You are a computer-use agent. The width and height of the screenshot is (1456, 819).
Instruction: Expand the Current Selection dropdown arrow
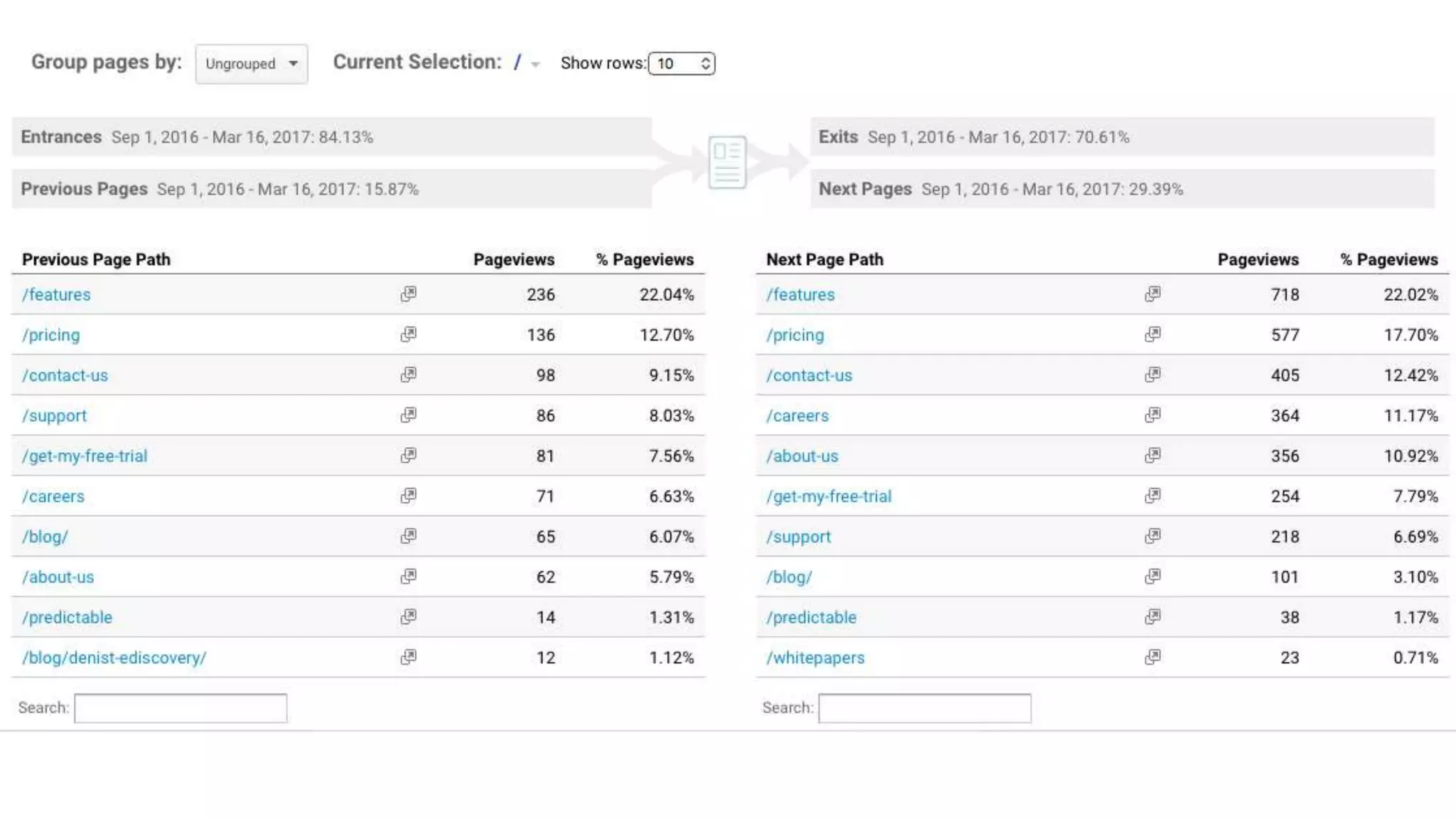(535, 65)
